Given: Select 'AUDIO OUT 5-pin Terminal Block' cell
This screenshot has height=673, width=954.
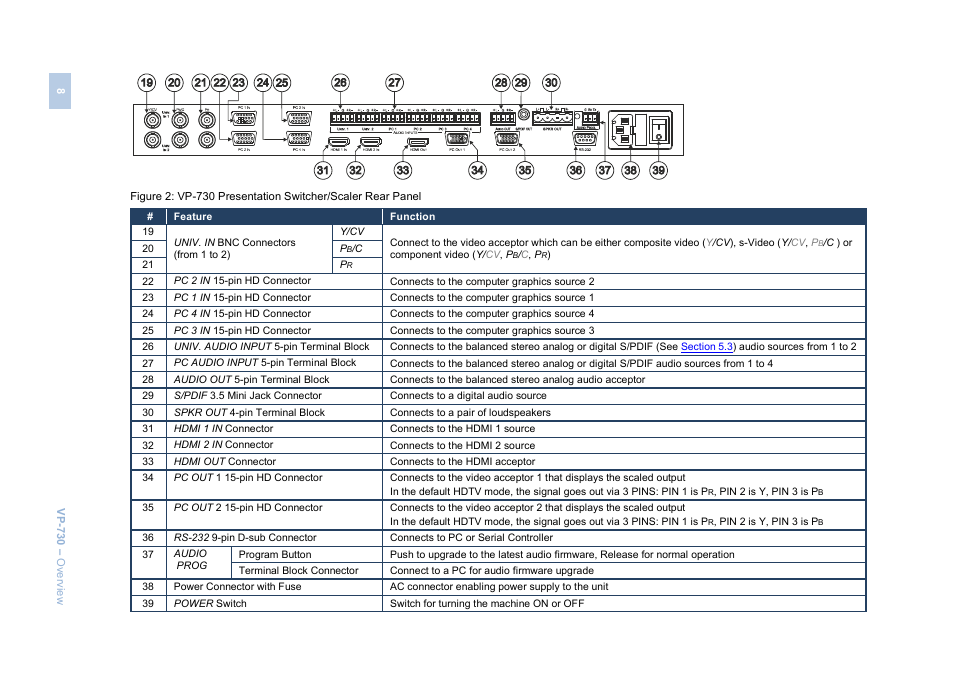Looking at the screenshot, I should click(274, 380).
